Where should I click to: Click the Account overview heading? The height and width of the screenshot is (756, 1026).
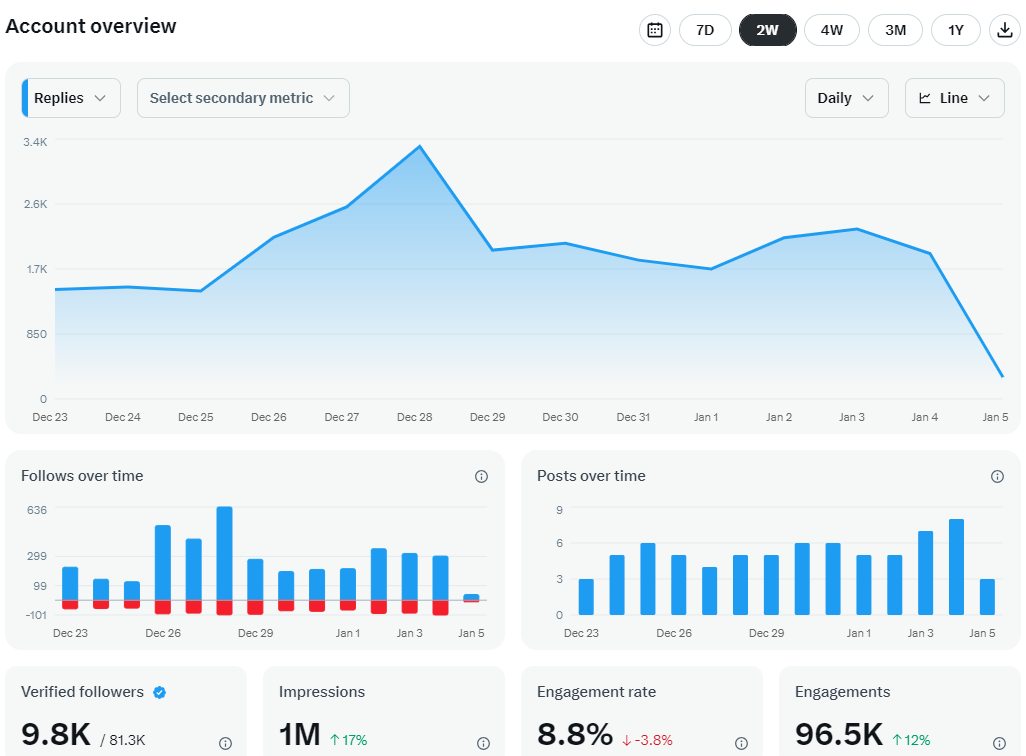click(x=91, y=26)
